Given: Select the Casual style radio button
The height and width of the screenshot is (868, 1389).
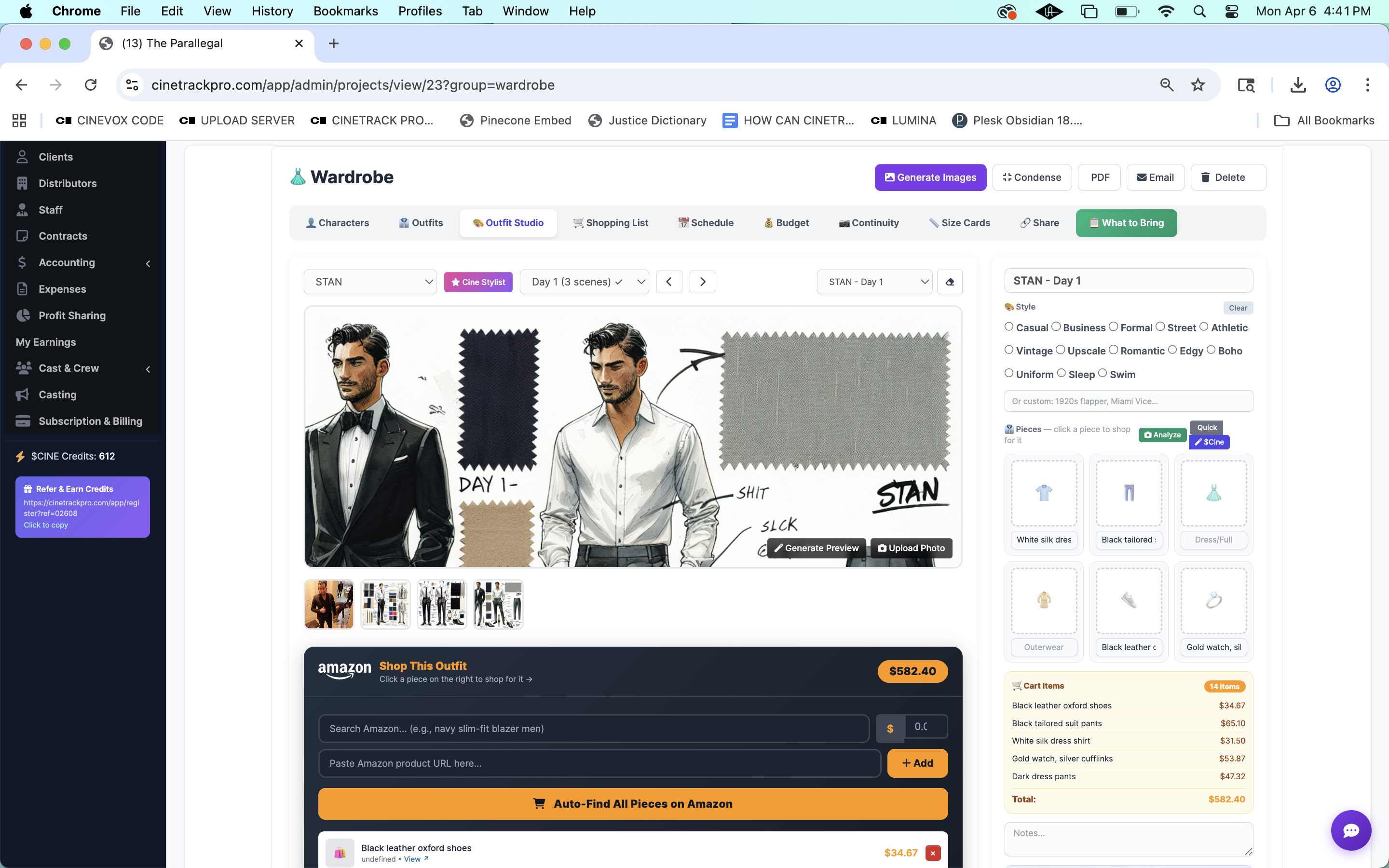Looking at the screenshot, I should click(1009, 327).
